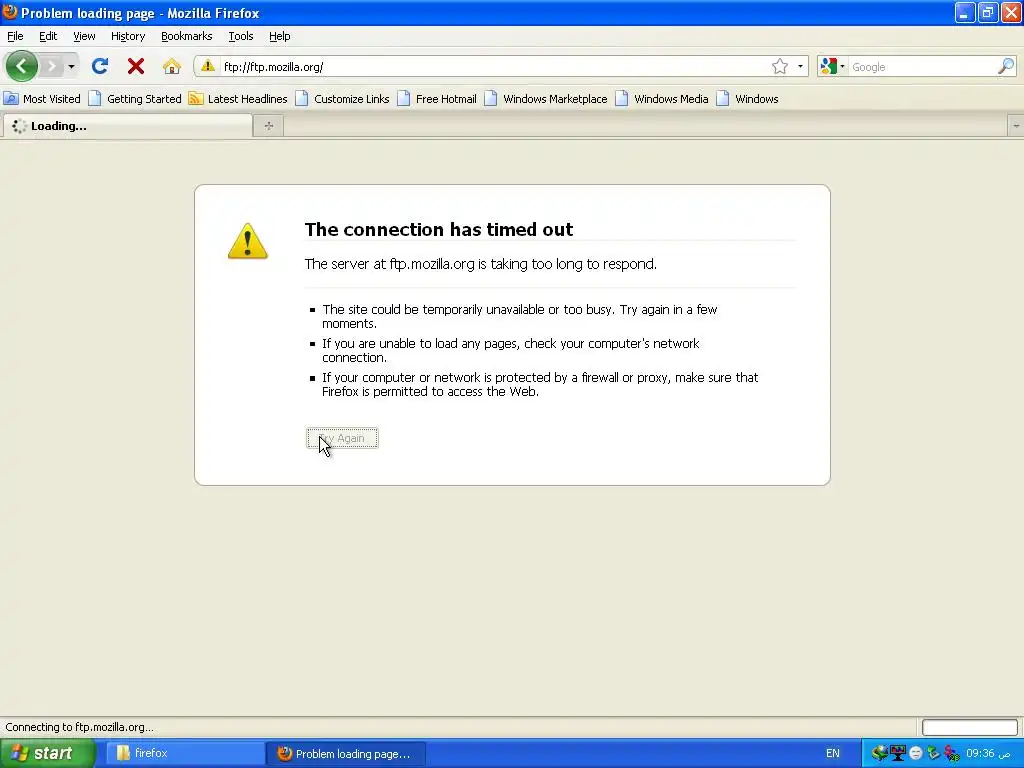Viewport: 1024px width, 768px height.
Task: Go to the home page icon
Action: (x=172, y=66)
